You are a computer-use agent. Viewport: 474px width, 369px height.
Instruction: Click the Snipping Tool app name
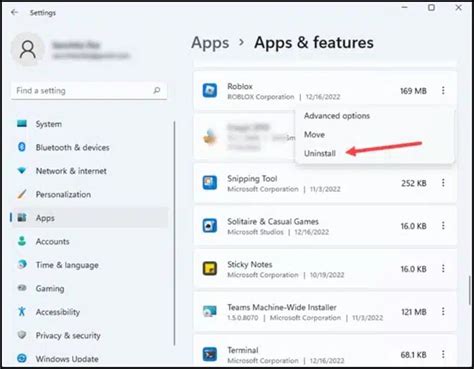click(x=252, y=179)
